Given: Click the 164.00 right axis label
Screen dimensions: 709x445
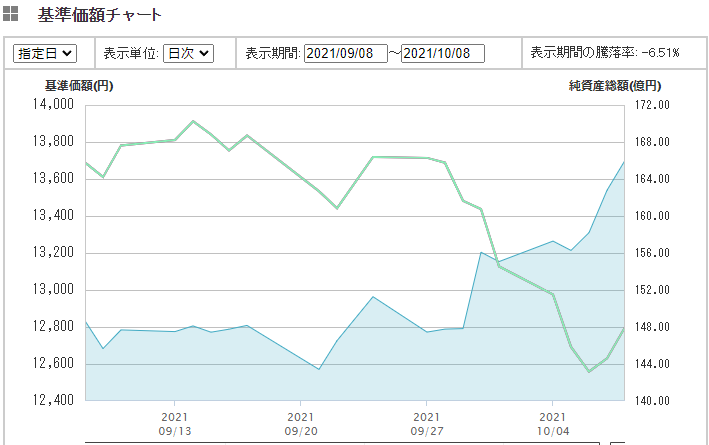Looking at the screenshot, I should [652, 179].
